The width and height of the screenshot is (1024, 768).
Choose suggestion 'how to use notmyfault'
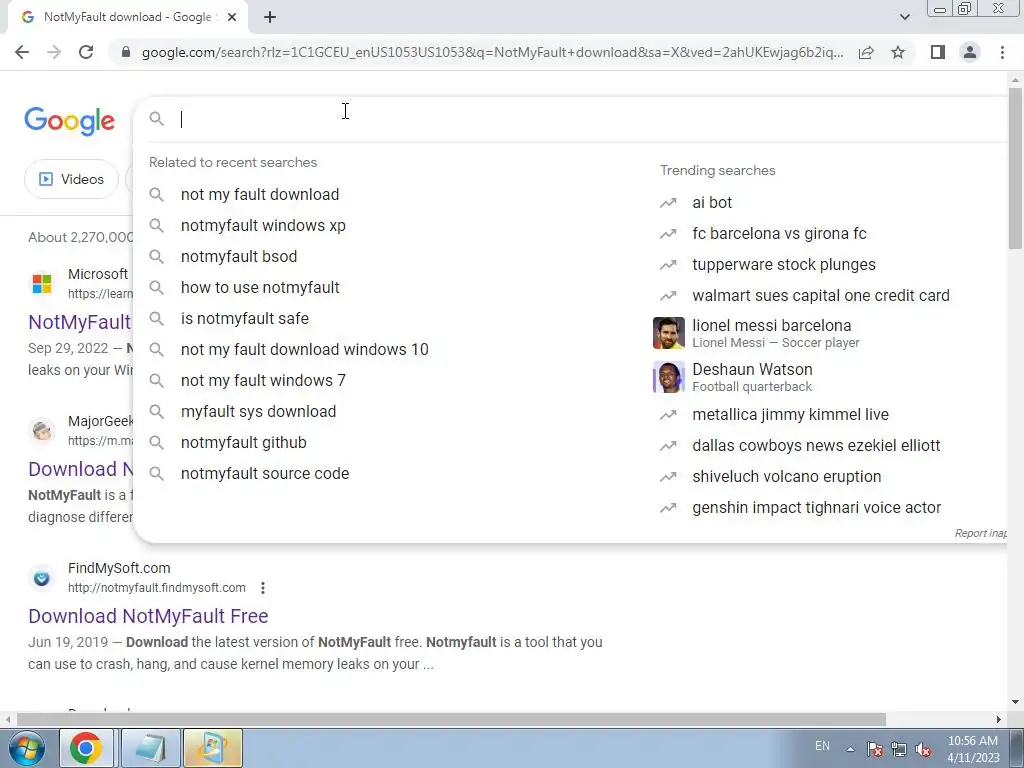[x=260, y=287]
